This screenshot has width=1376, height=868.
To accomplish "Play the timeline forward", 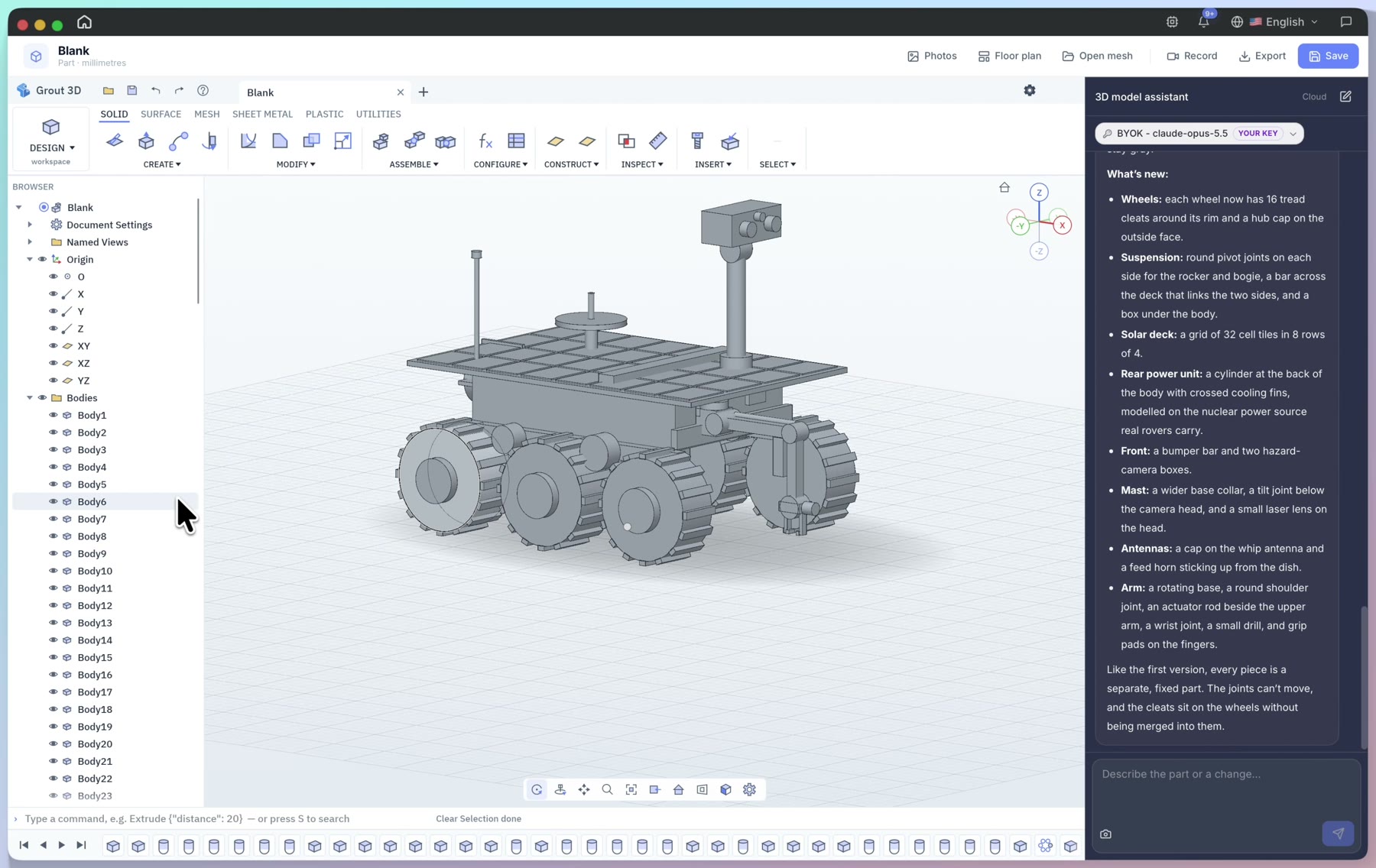I will [61, 844].
